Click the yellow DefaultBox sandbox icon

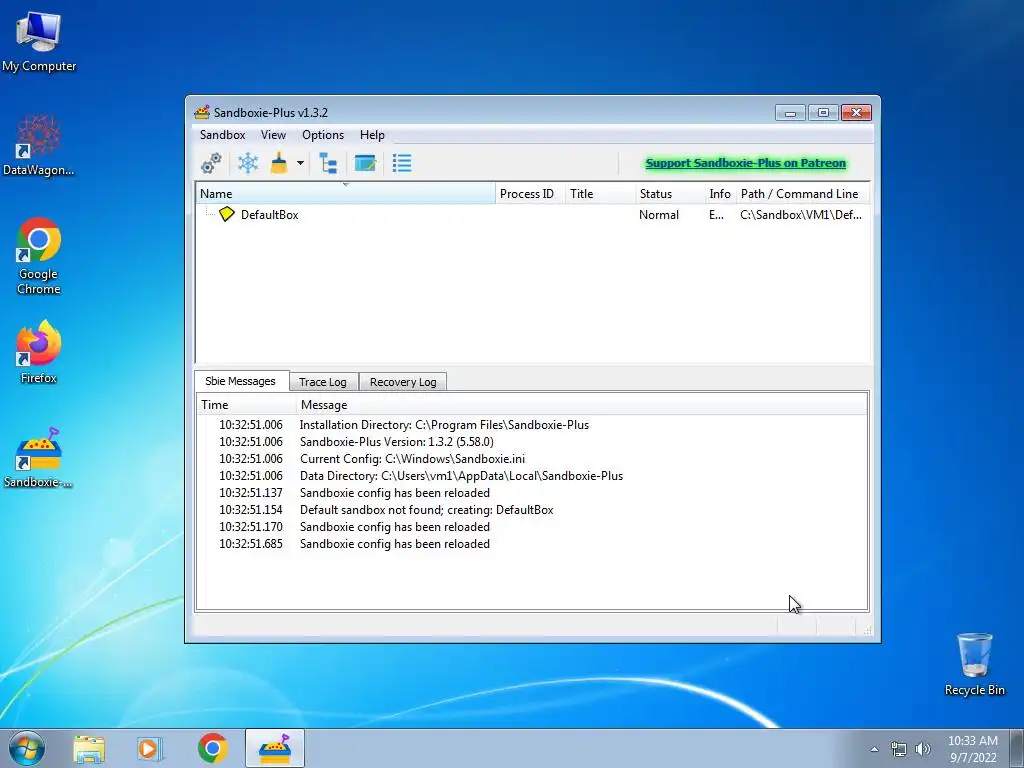[x=227, y=214]
